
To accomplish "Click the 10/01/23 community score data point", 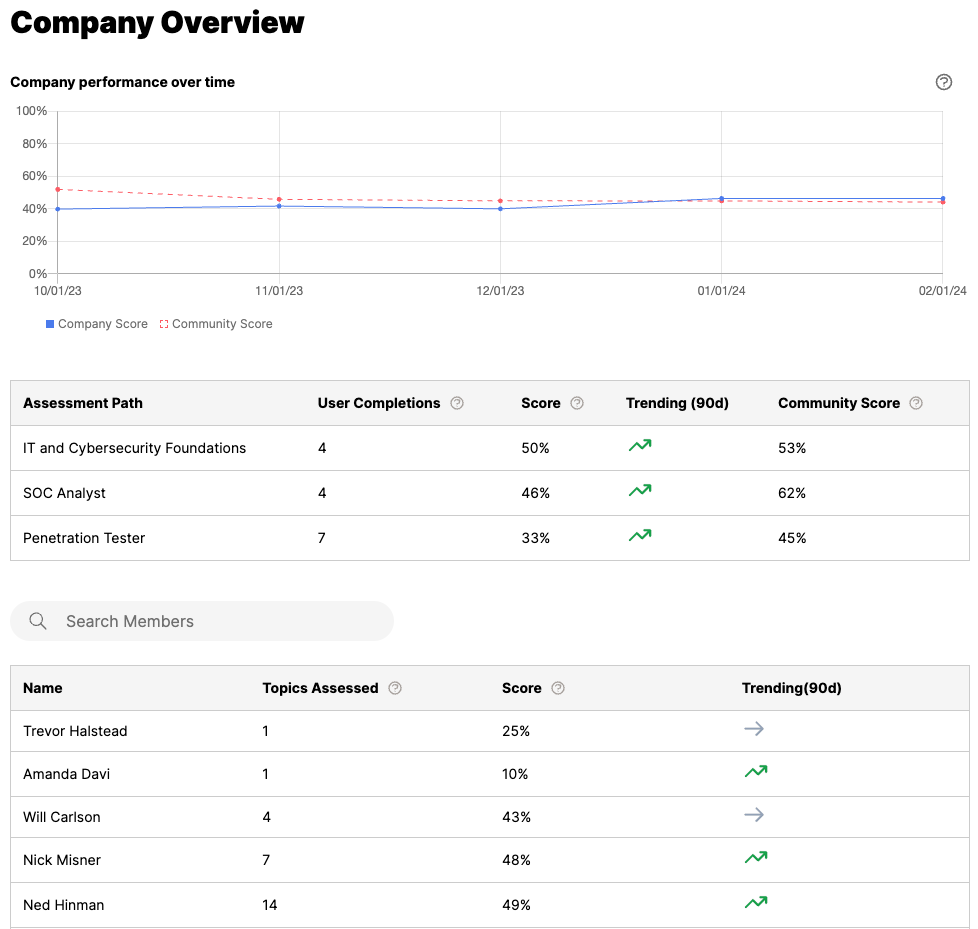I will pos(58,189).
